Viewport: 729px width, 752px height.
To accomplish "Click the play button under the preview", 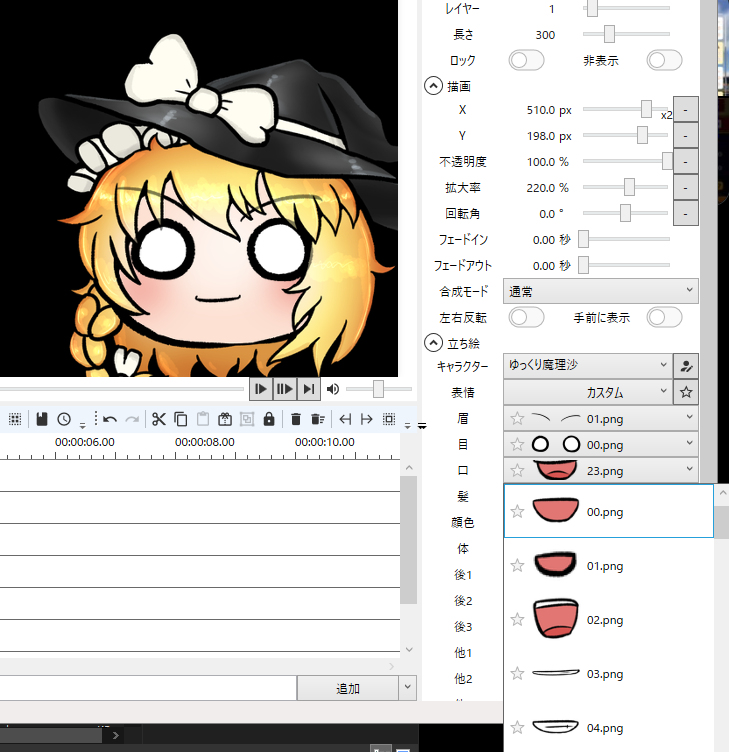I will (261, 389).
